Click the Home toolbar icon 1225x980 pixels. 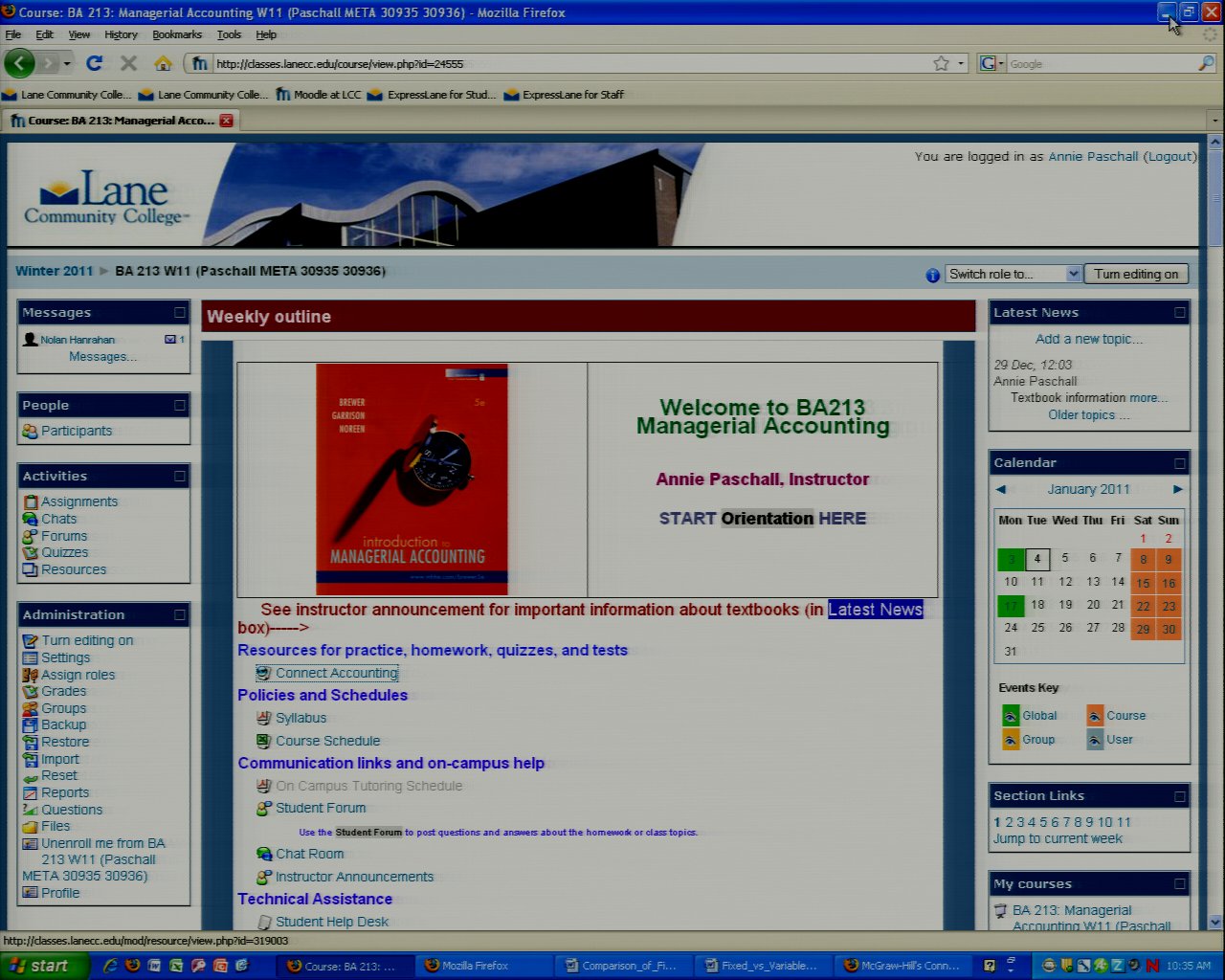tap(163, 63)
